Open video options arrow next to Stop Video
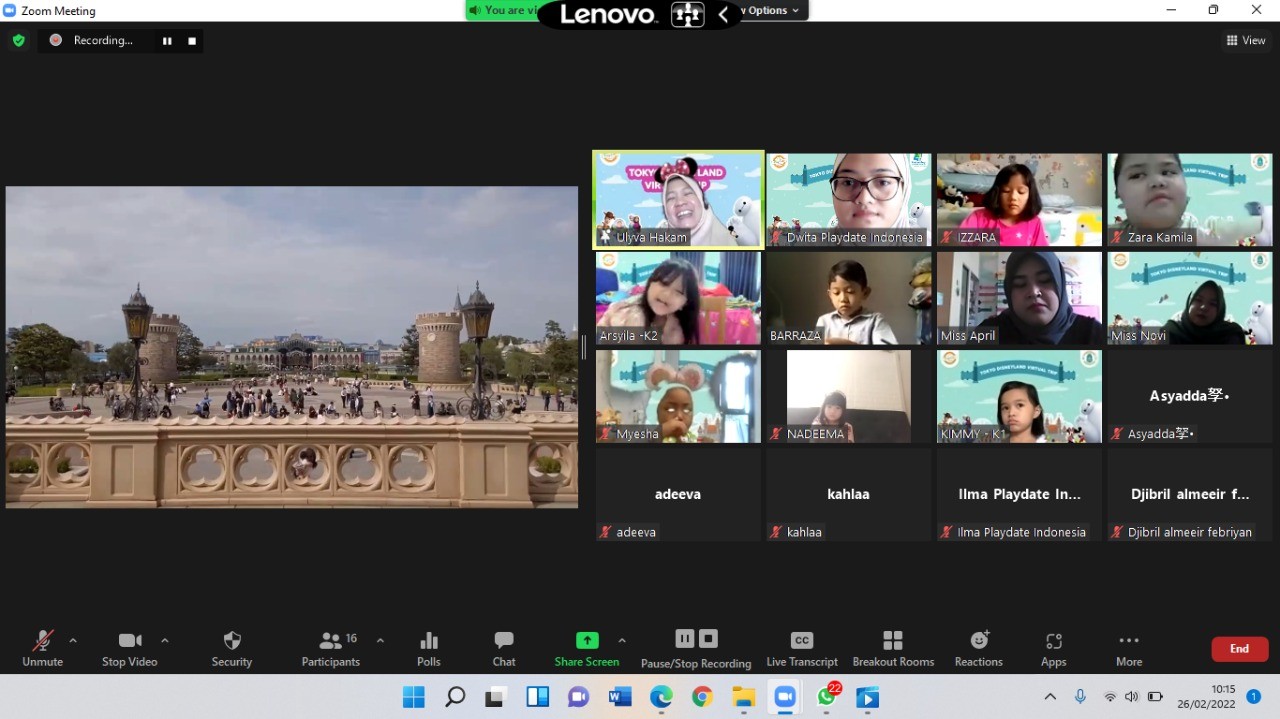1280x719 pixels. tap(165, 640)
